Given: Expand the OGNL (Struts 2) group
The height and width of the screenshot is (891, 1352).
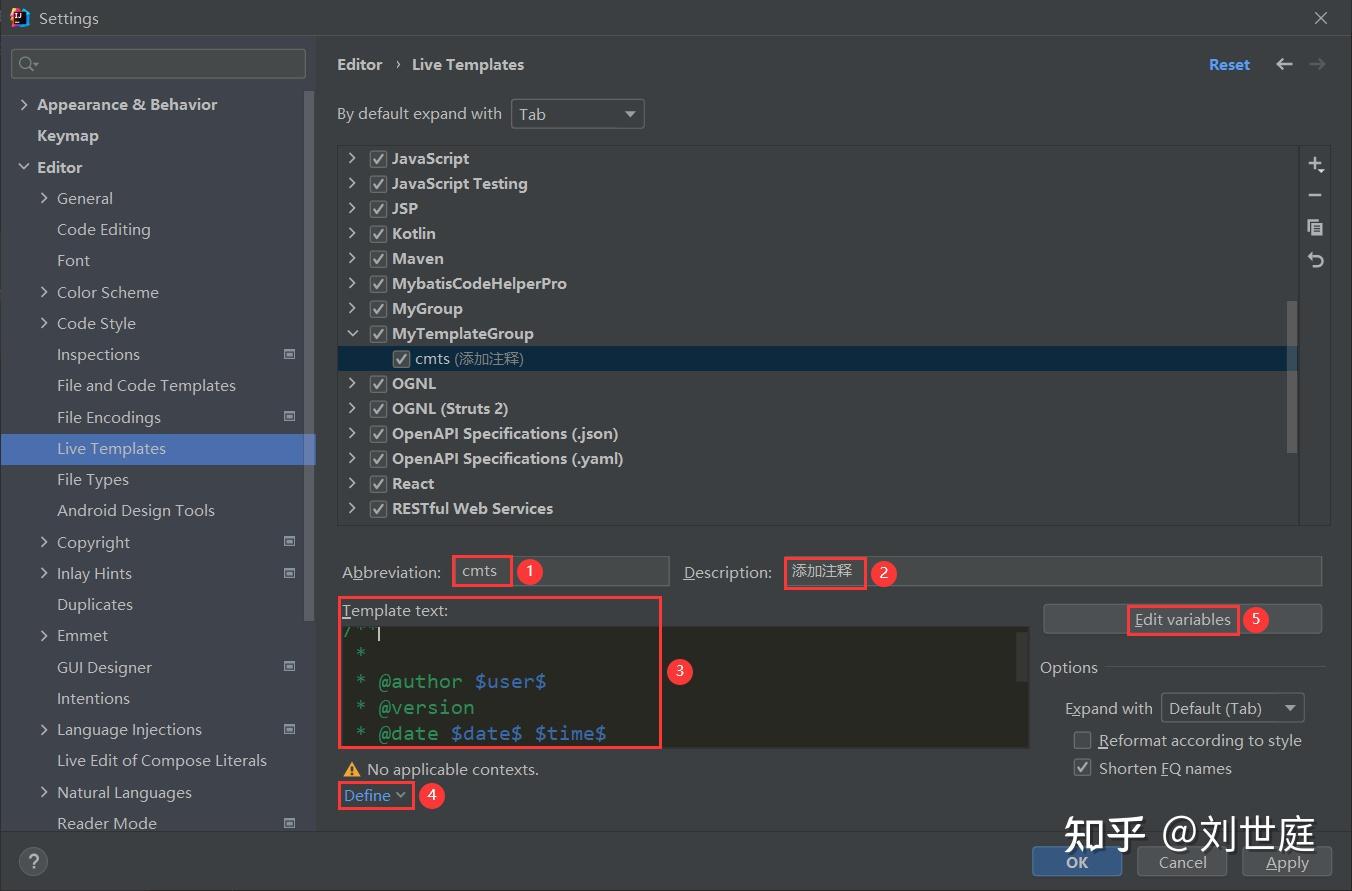Looking at the screenshot, I should click(352, 409).
